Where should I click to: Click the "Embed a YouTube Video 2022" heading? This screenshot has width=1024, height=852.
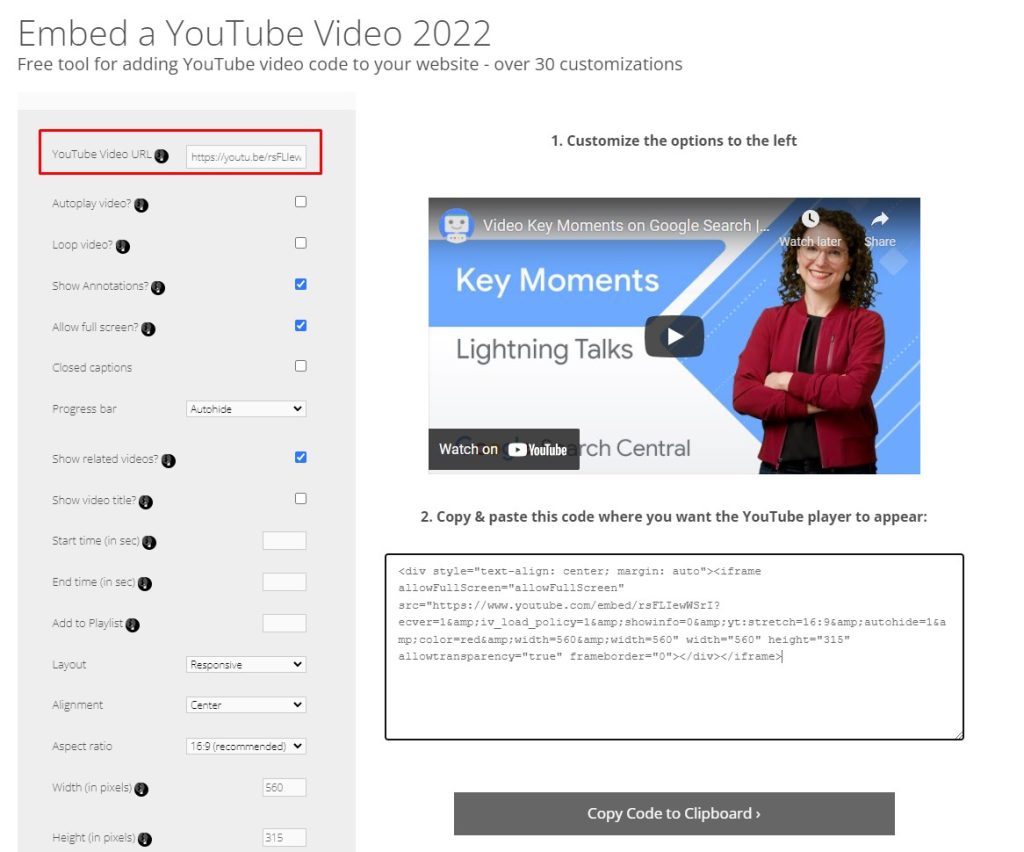tap(254, 33)
